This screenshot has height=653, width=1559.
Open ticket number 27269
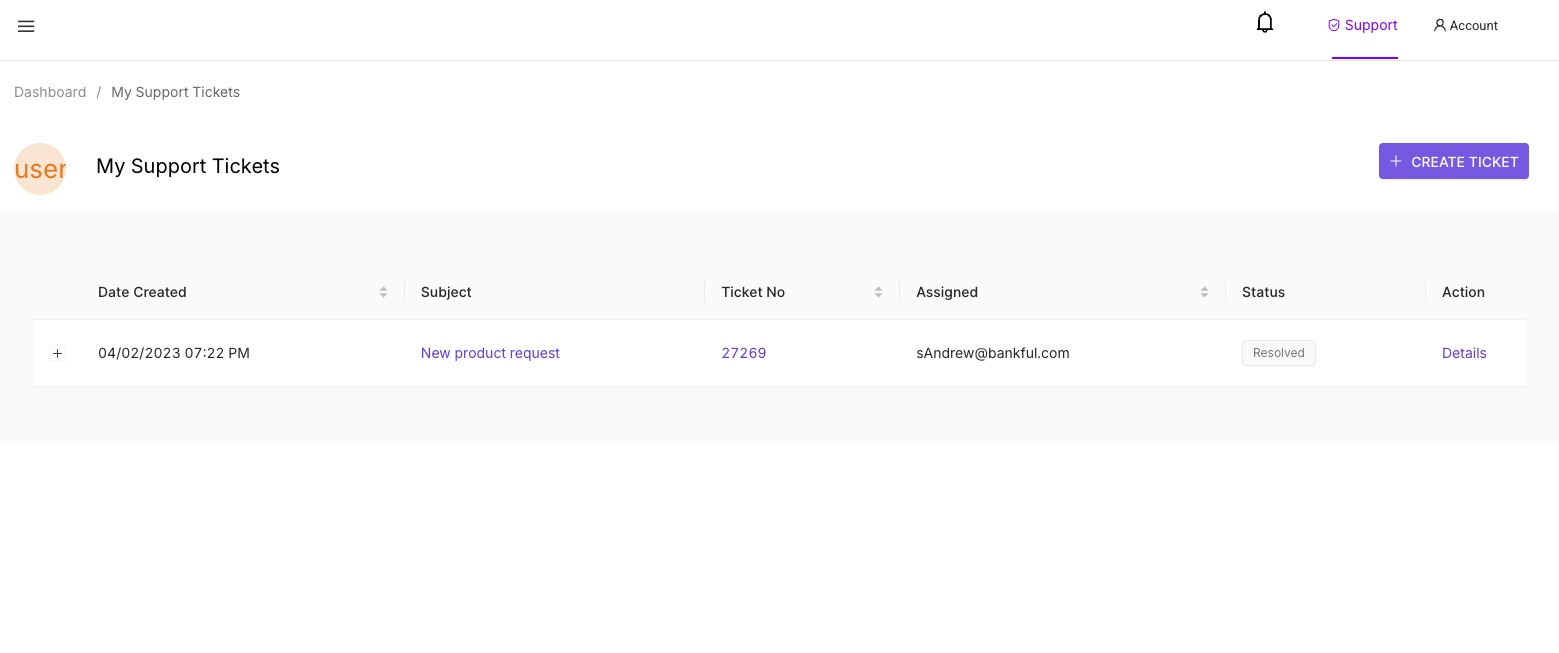pos(744,353)
